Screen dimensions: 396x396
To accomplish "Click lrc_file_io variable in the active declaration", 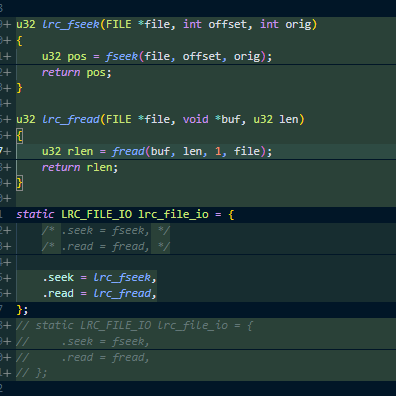I will 173,214.
